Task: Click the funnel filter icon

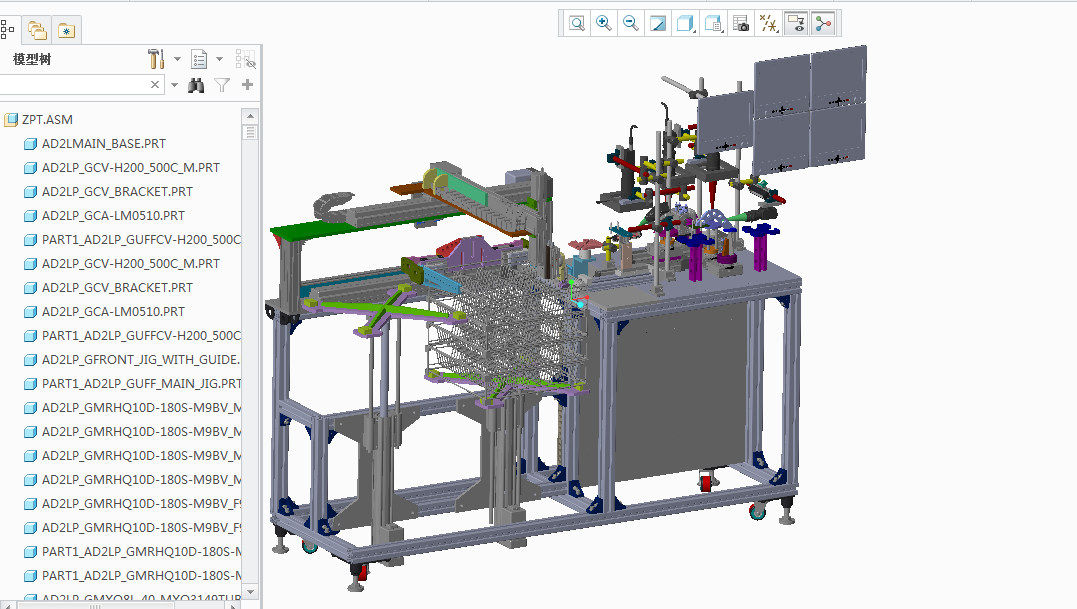Action: (222, 85)
